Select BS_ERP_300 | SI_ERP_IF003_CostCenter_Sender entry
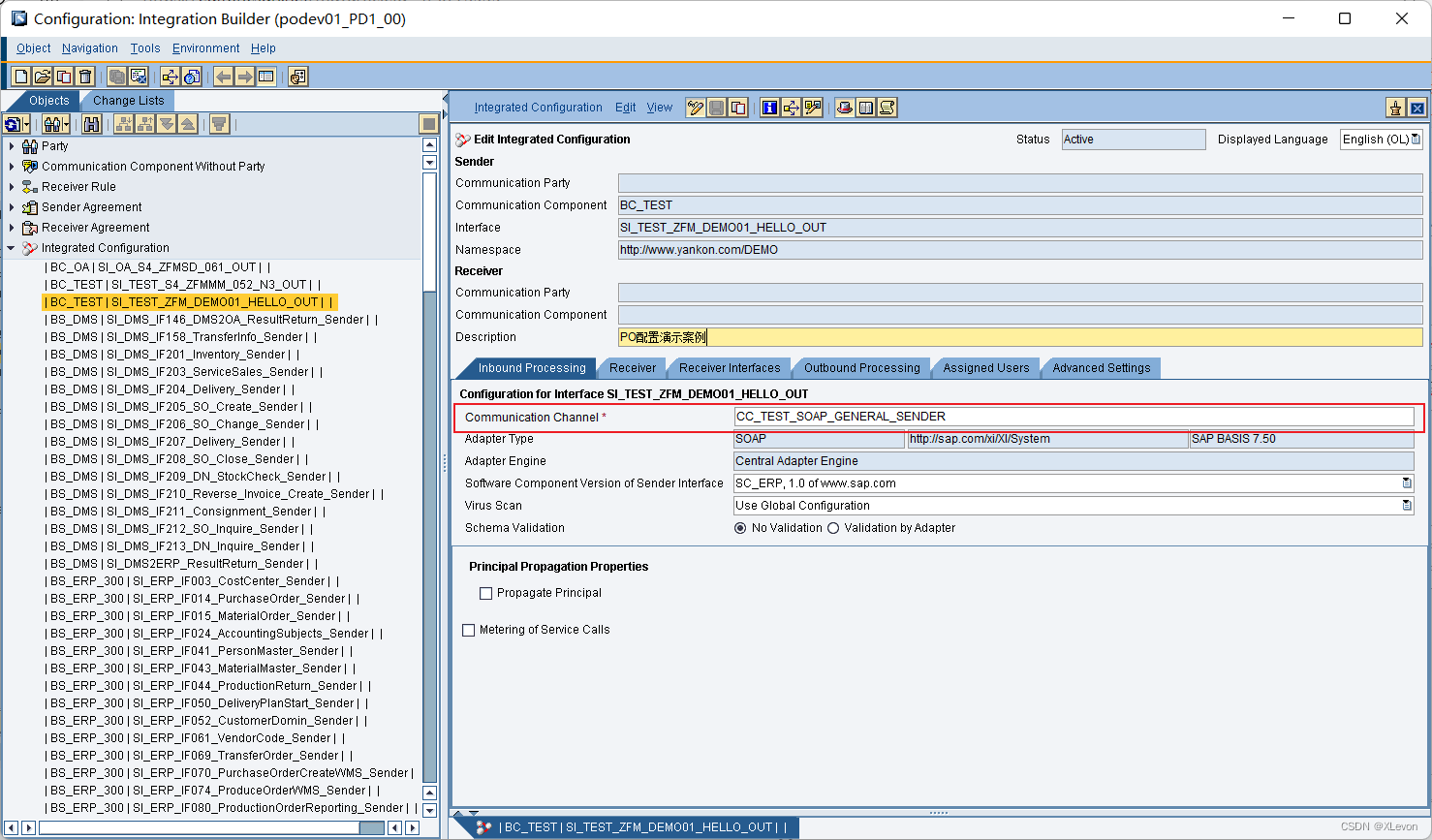Image resolution: width=1432 pixels, height=840 pixels. click(x=193, y=581)
